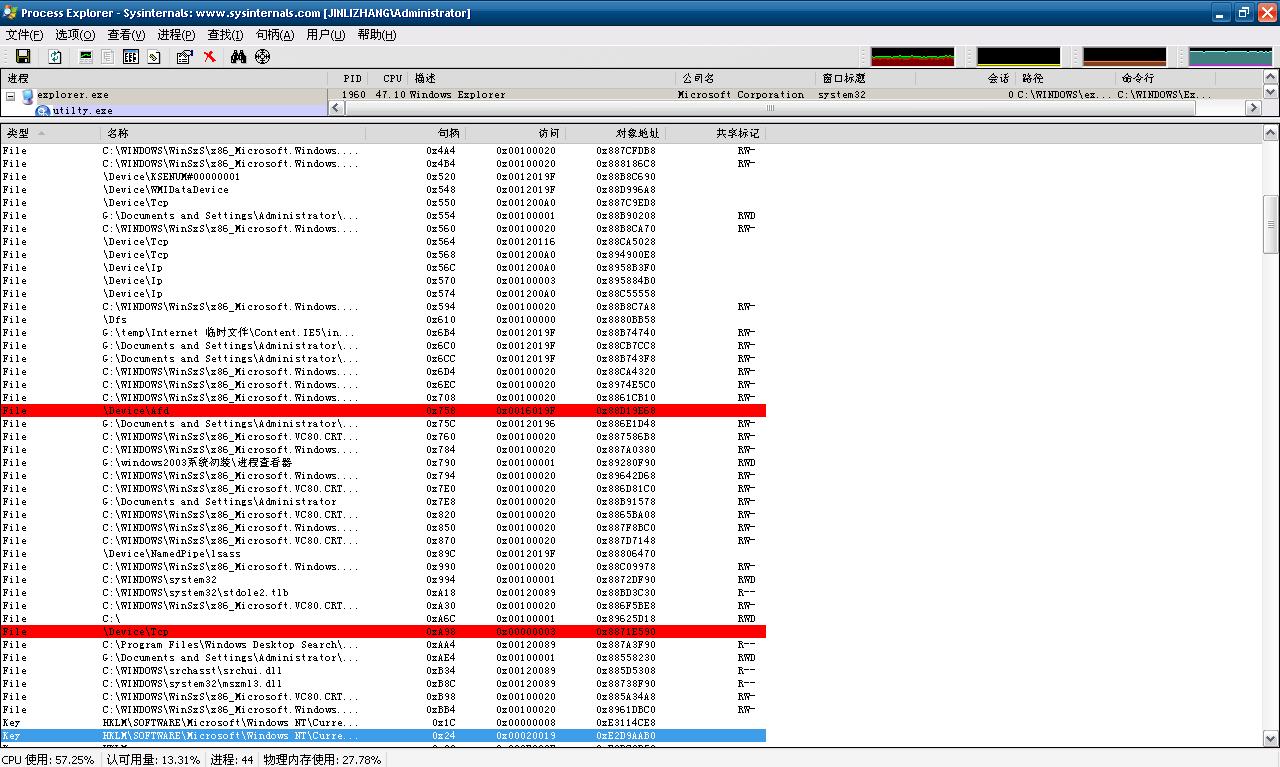The image size is (1280, 767).
Task: Sort processes by 窗口标题 column header
Action: [866, 78]
